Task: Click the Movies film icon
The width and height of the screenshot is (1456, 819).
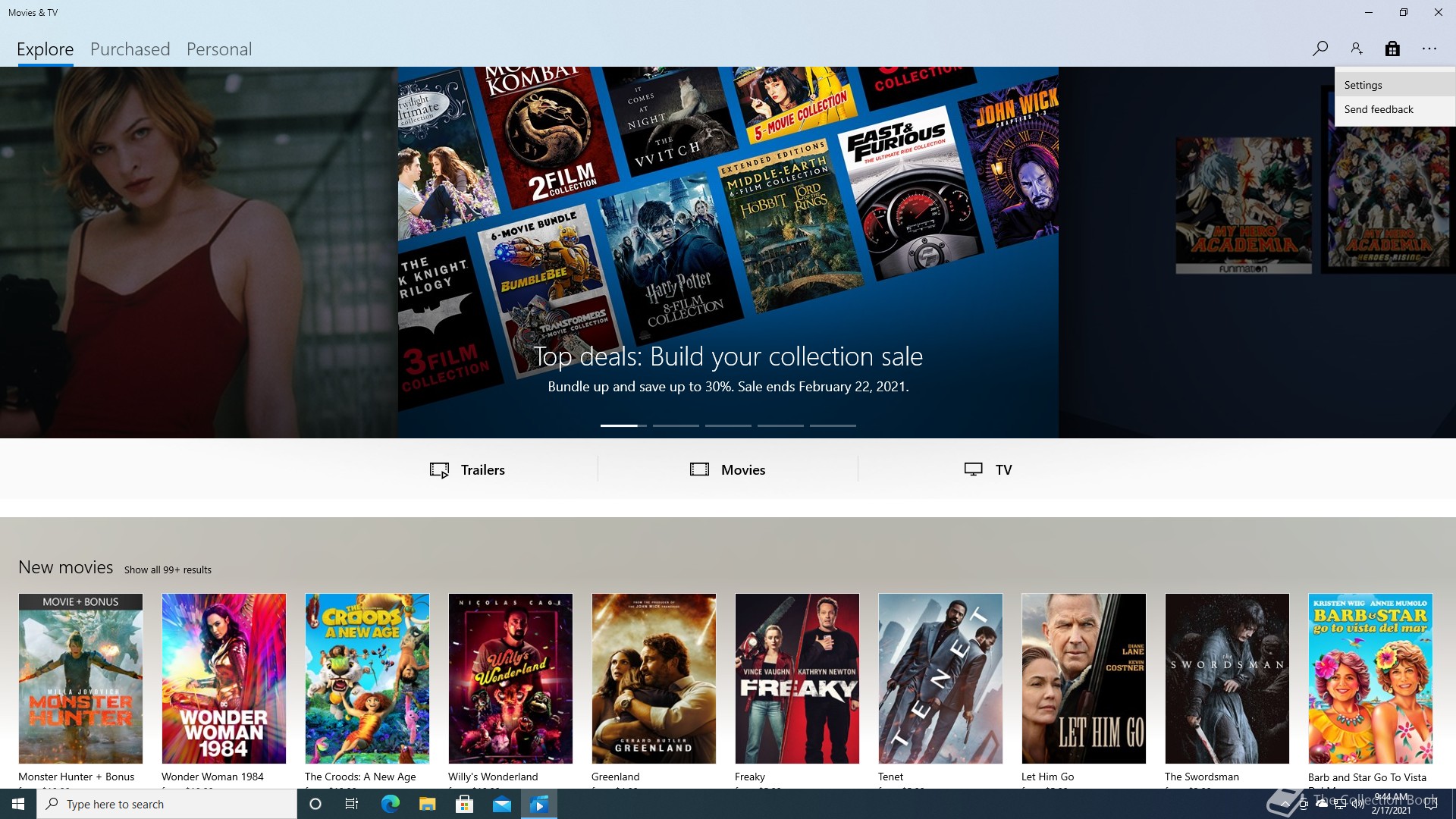Action: tap(699, 469)
